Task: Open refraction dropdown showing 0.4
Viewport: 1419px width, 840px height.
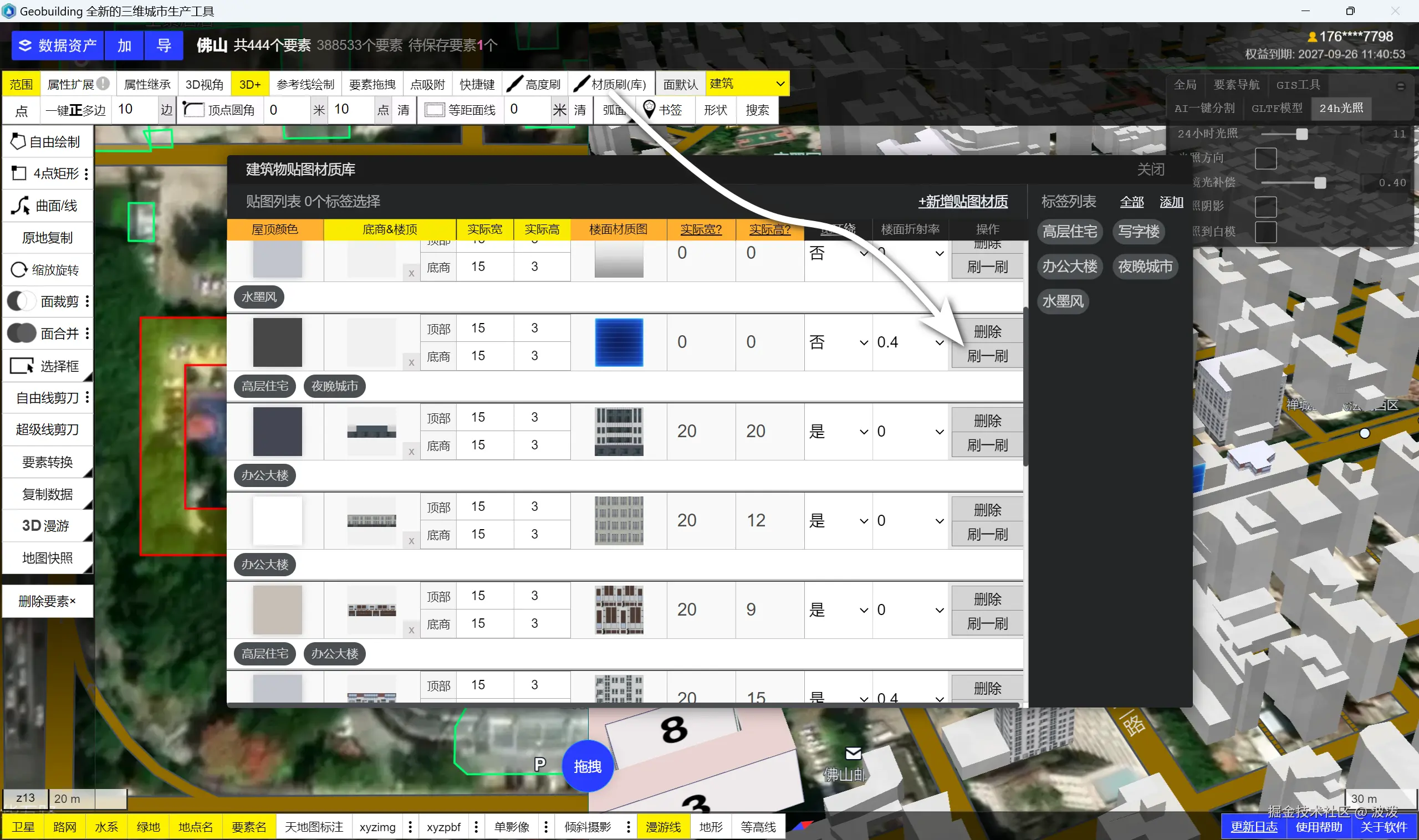Action: point(910,342)
